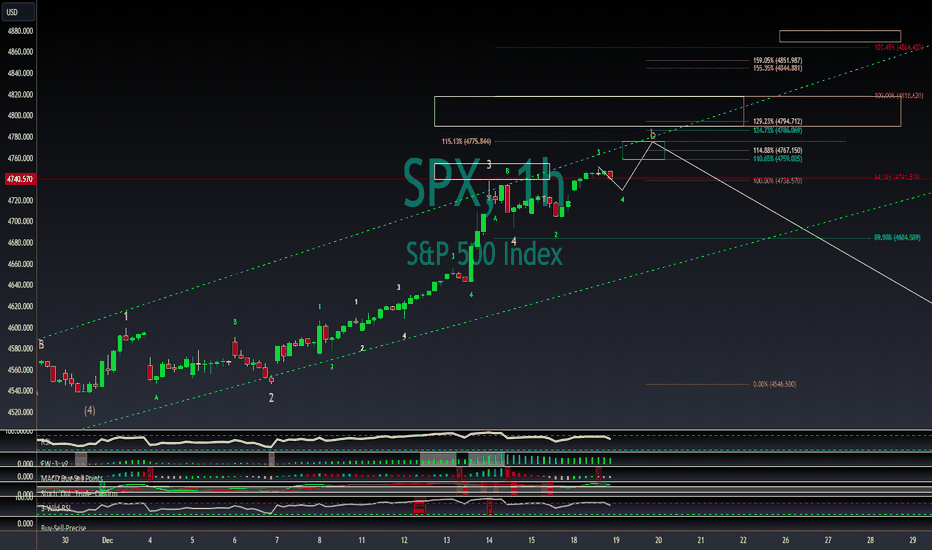Click Fibonacci label 159.05% (4851.987)
This screenshot has height=550, width=932.
[x=777, y=61]
